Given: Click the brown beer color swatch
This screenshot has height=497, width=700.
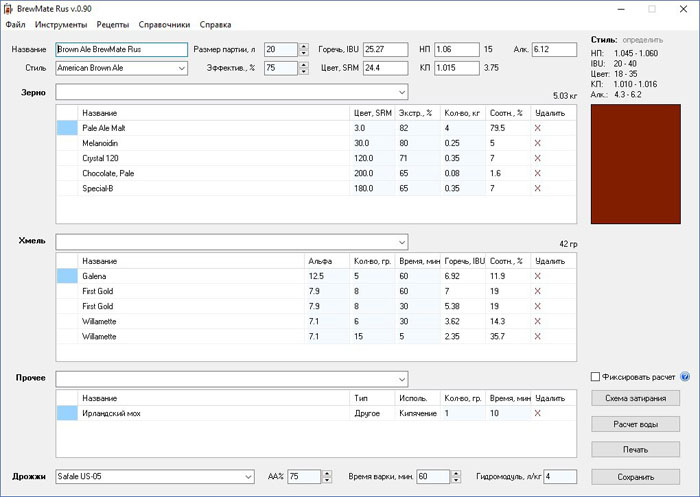Looking at the screenshot, I should [636, 164].
